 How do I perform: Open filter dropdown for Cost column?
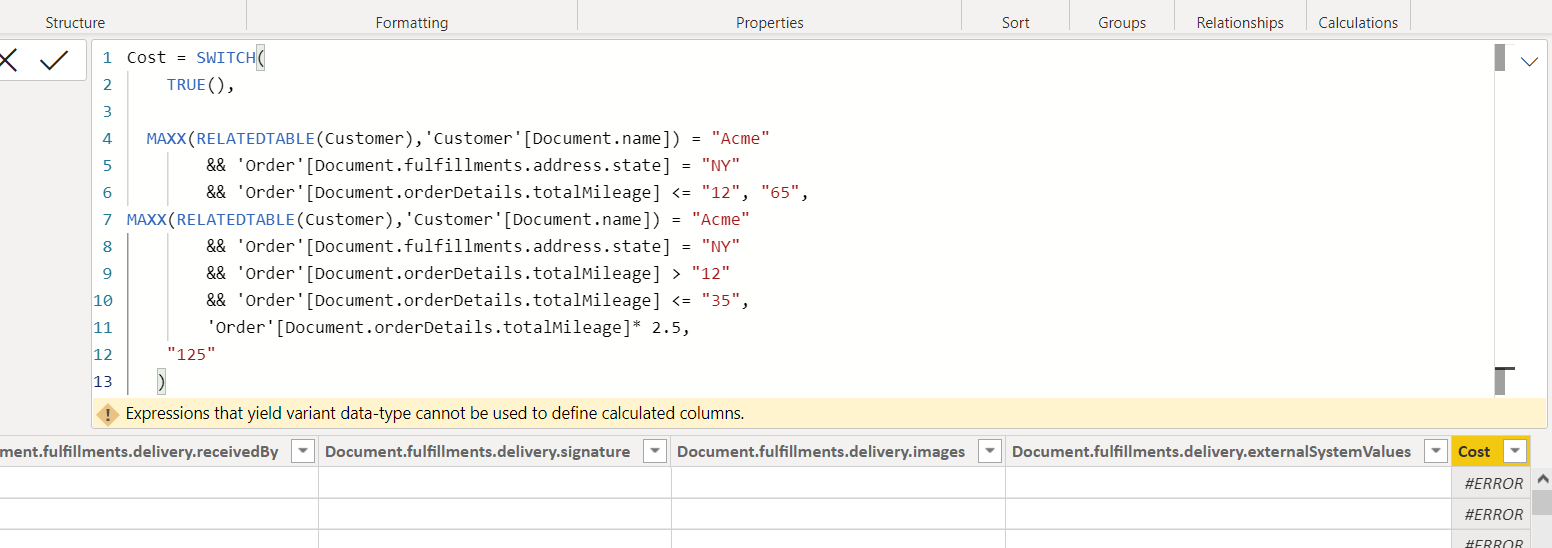[1516, 451]
